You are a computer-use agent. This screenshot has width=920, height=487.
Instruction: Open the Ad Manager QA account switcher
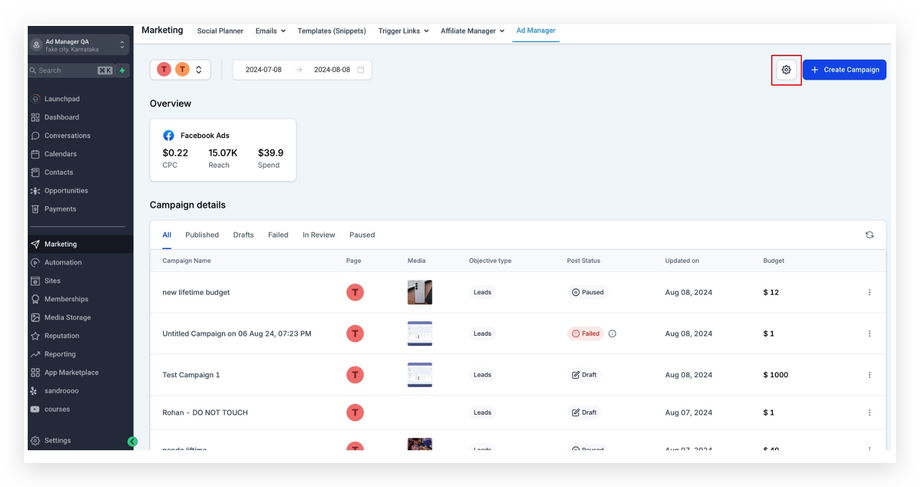coord(79,45)
